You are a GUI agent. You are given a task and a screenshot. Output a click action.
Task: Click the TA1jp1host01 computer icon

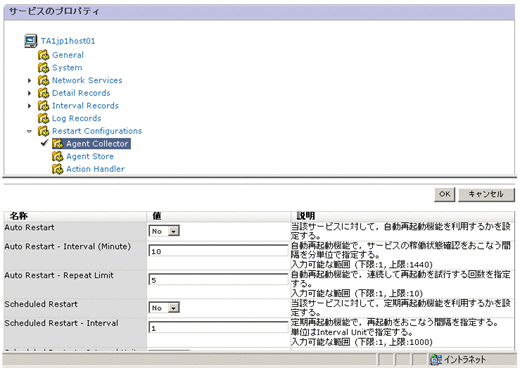click(31, 41)
